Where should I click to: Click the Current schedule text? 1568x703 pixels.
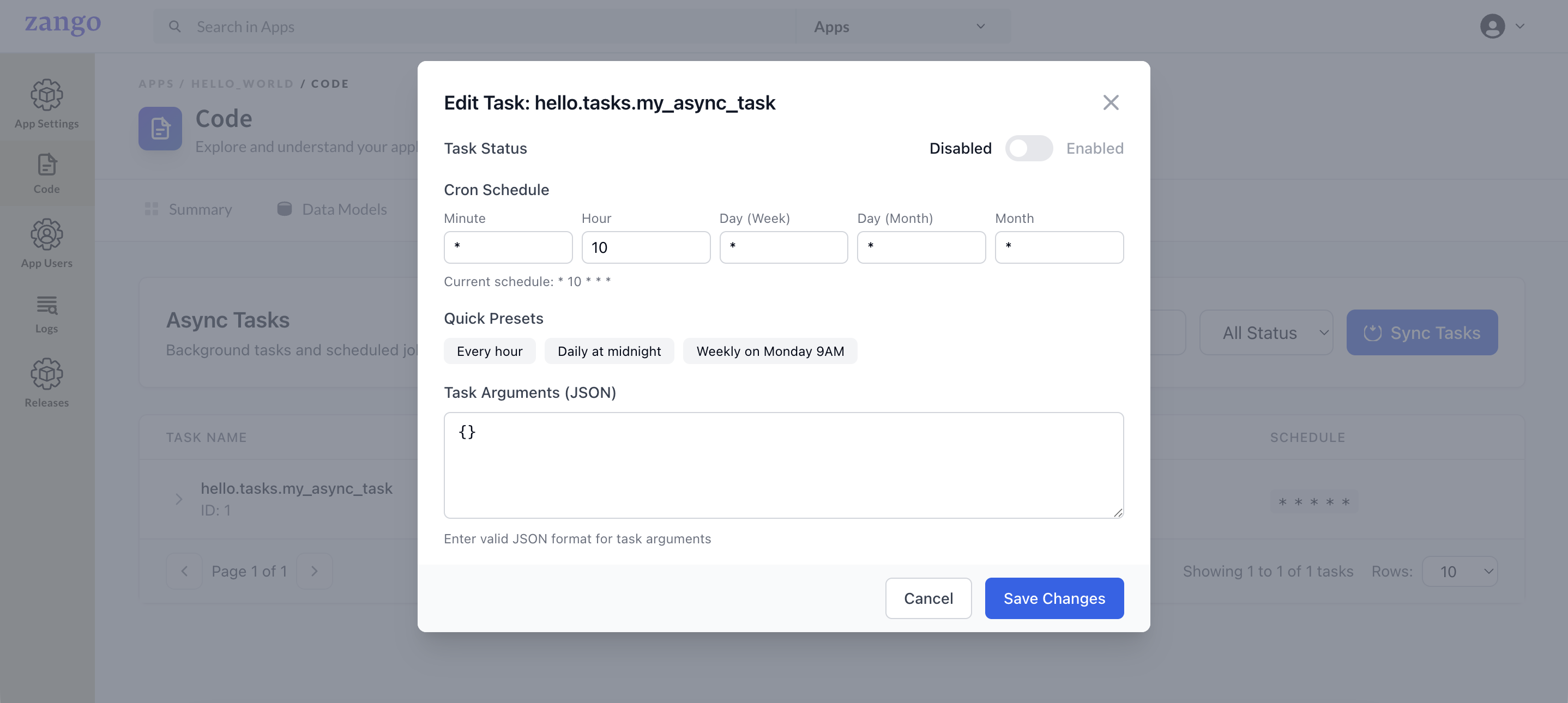(527, 281)
